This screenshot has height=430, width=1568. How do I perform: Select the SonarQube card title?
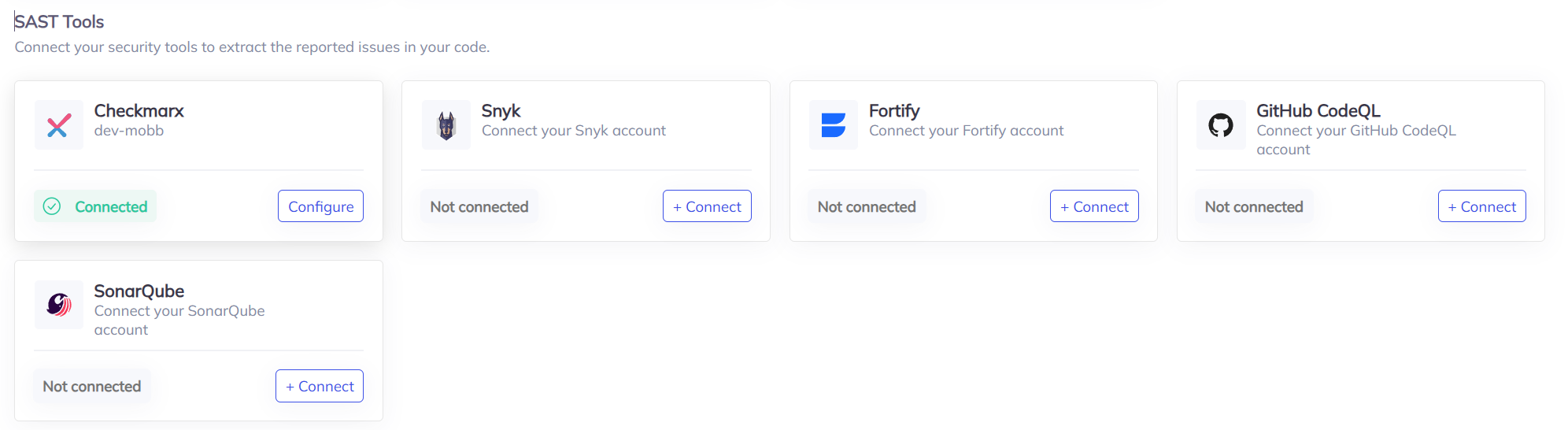tap(139, 291)
